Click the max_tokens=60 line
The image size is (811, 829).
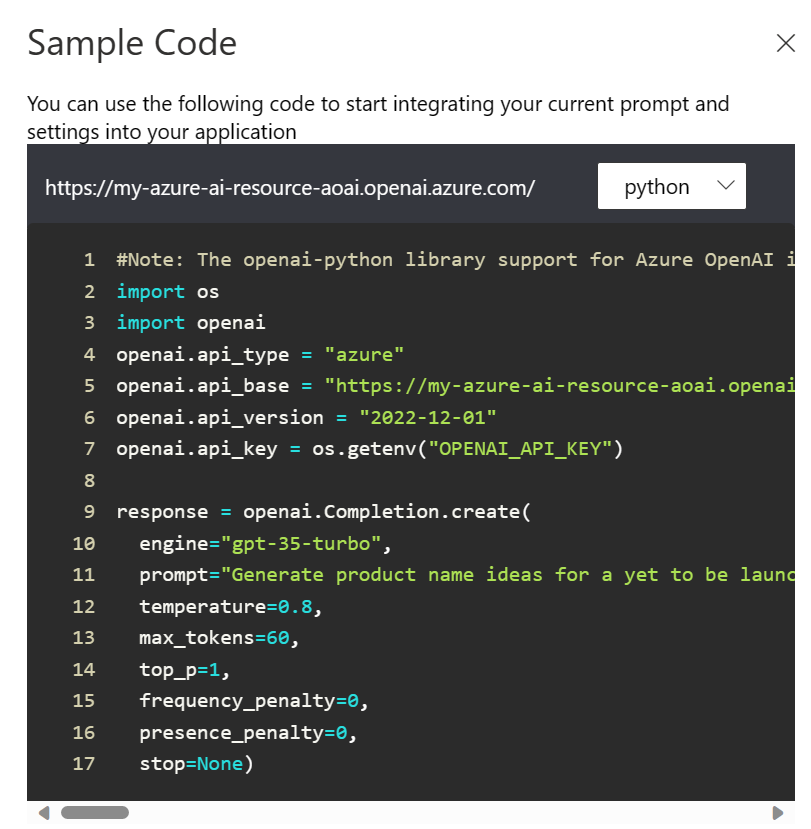219,638
